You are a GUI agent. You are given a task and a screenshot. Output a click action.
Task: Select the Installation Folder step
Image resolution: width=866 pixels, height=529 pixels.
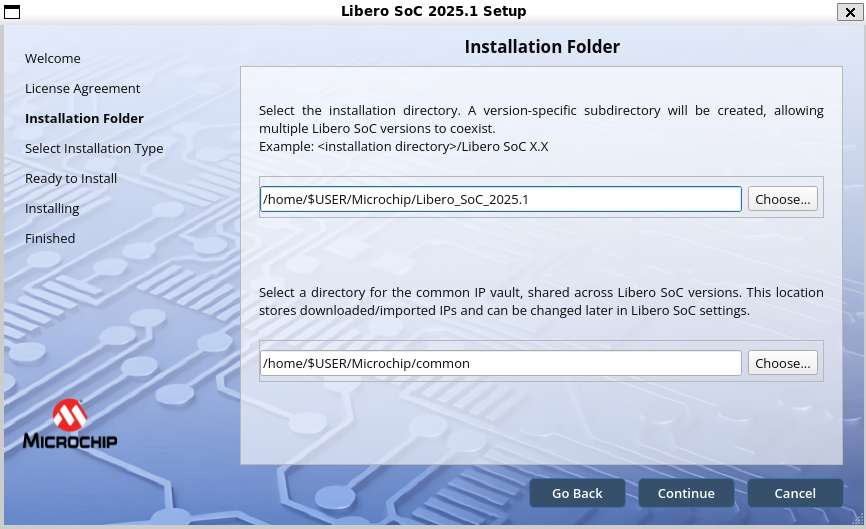coord(84,118)
